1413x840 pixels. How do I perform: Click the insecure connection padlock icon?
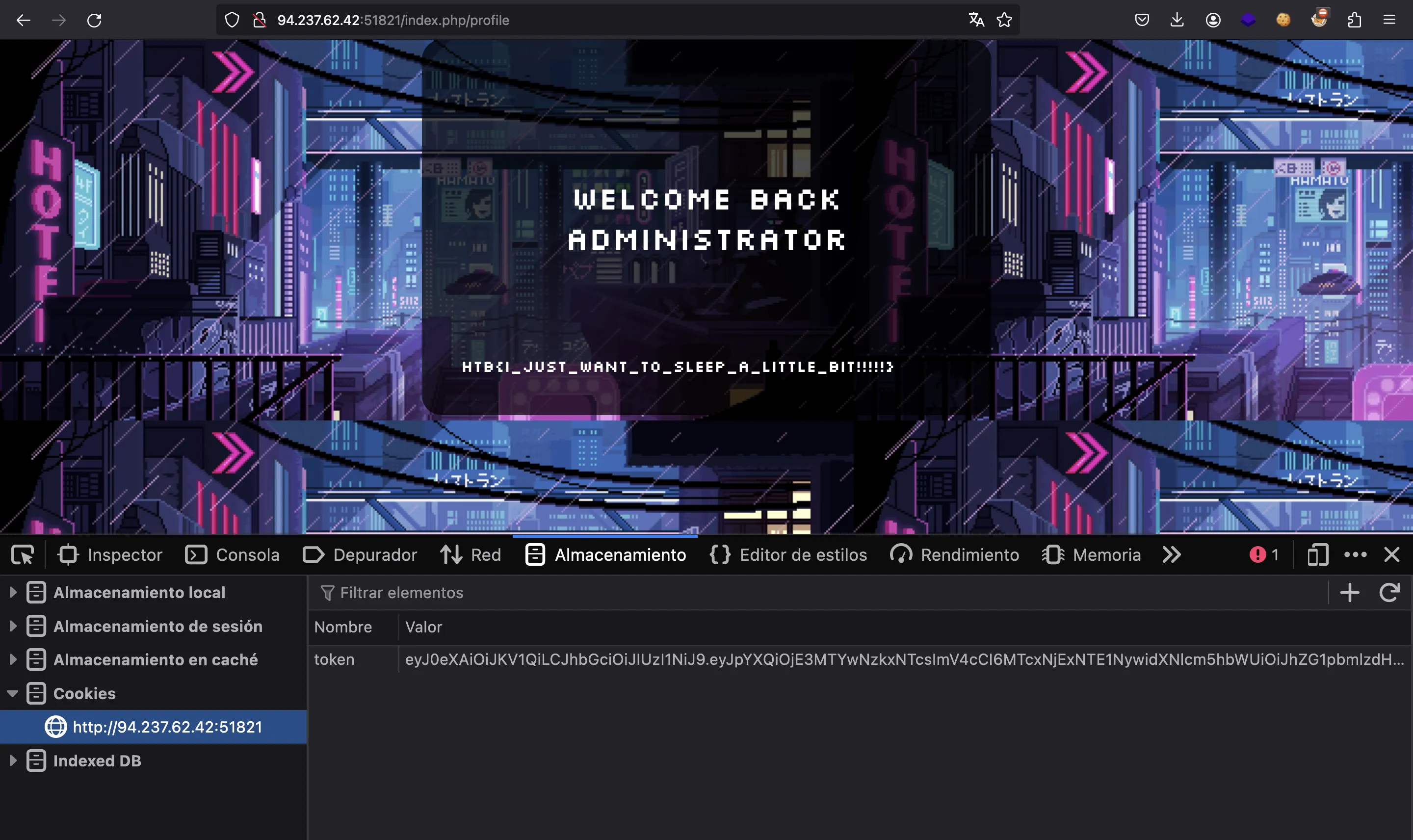click(x=259, y=21)
